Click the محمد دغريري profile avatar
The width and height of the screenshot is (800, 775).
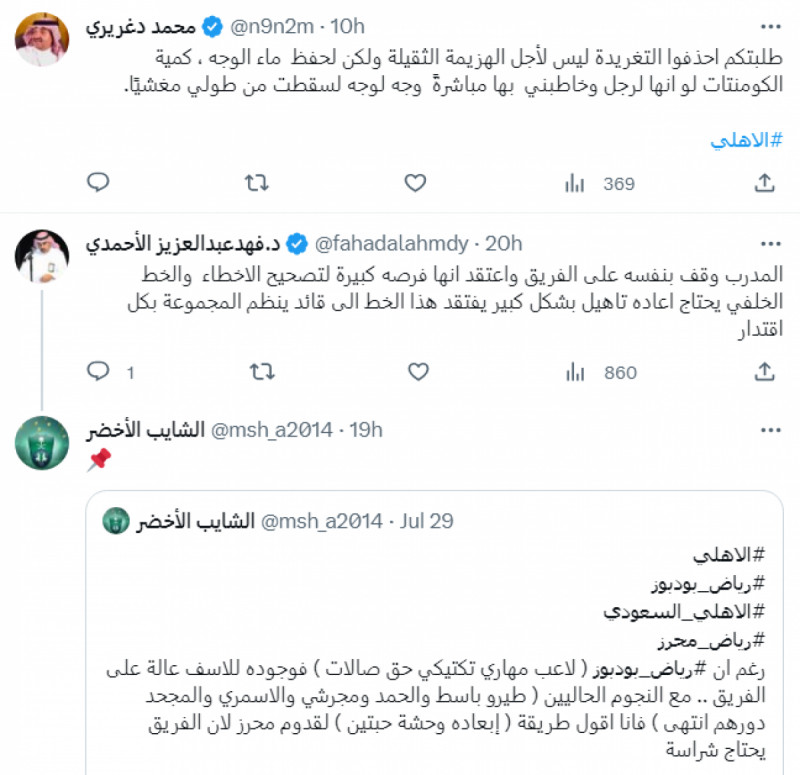click(41, 38)
